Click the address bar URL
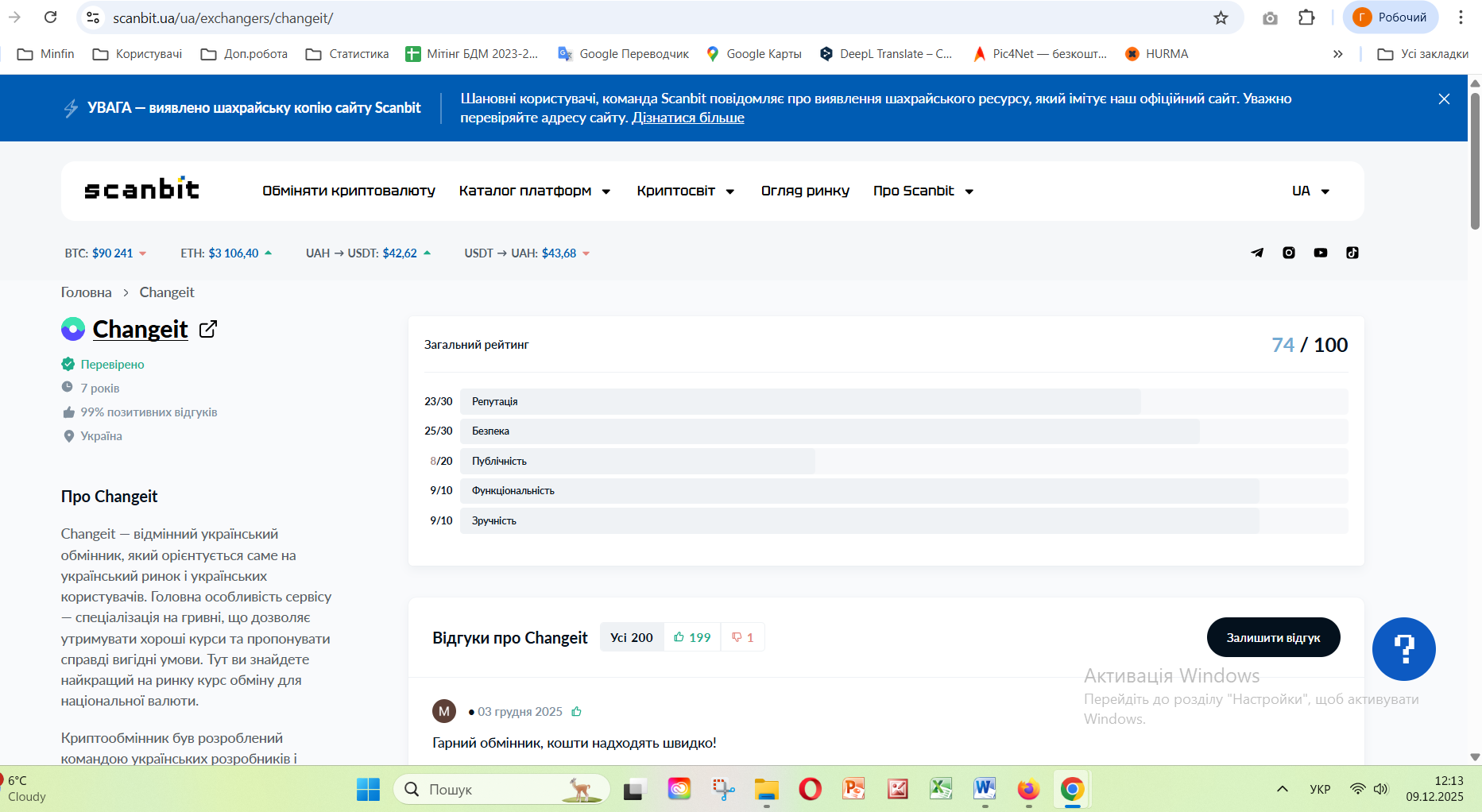The height and width of the screenshot is (812, 1482). [223, 17]
